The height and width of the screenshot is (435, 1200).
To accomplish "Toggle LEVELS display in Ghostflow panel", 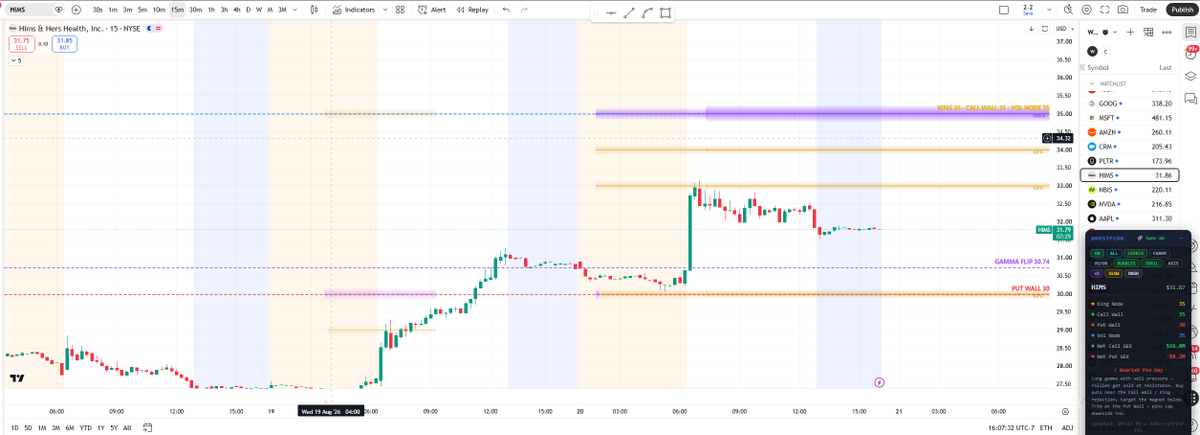I will (x=1134, y=253).
